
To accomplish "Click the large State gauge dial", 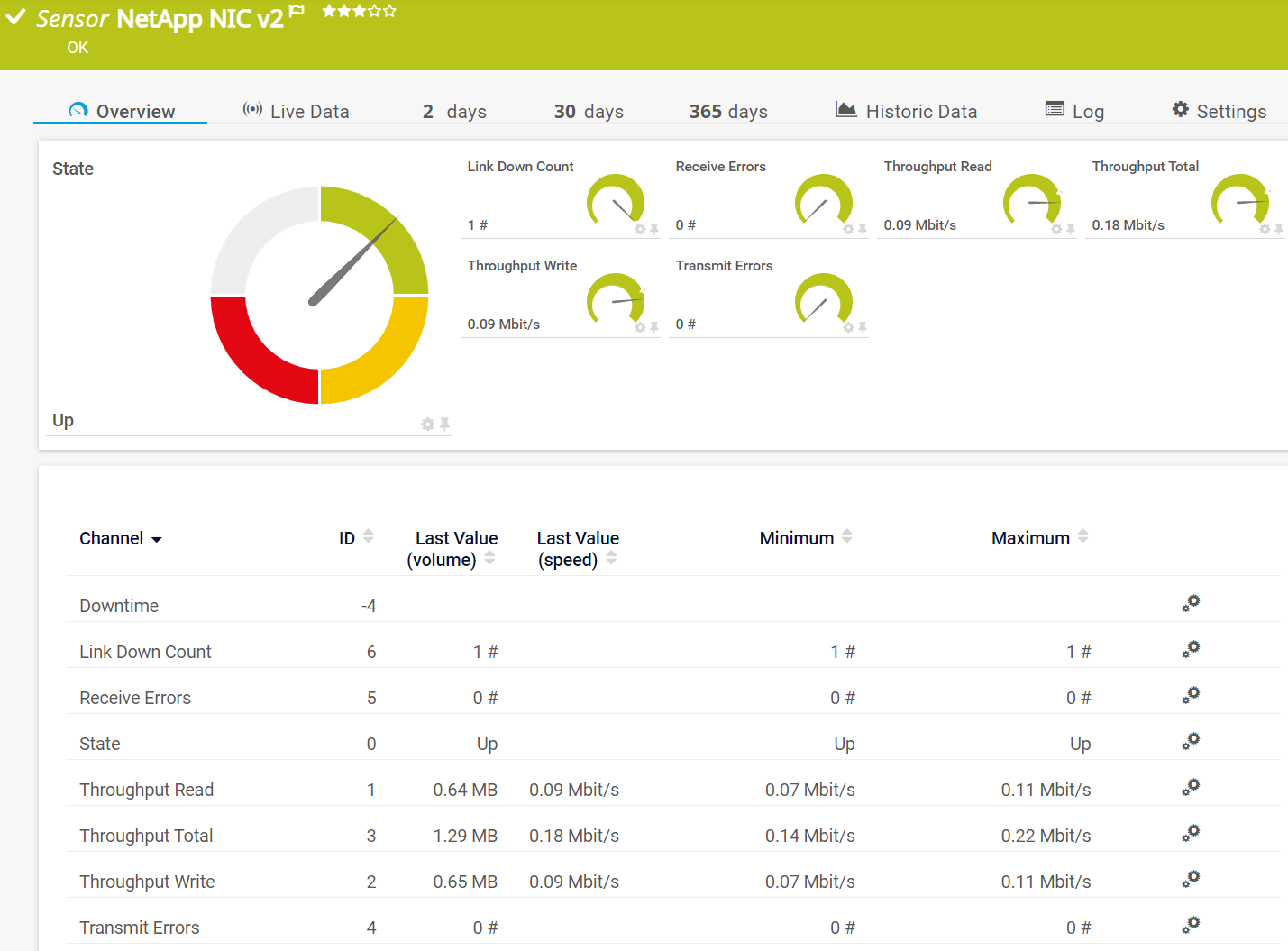I will [x=319, y=296].
